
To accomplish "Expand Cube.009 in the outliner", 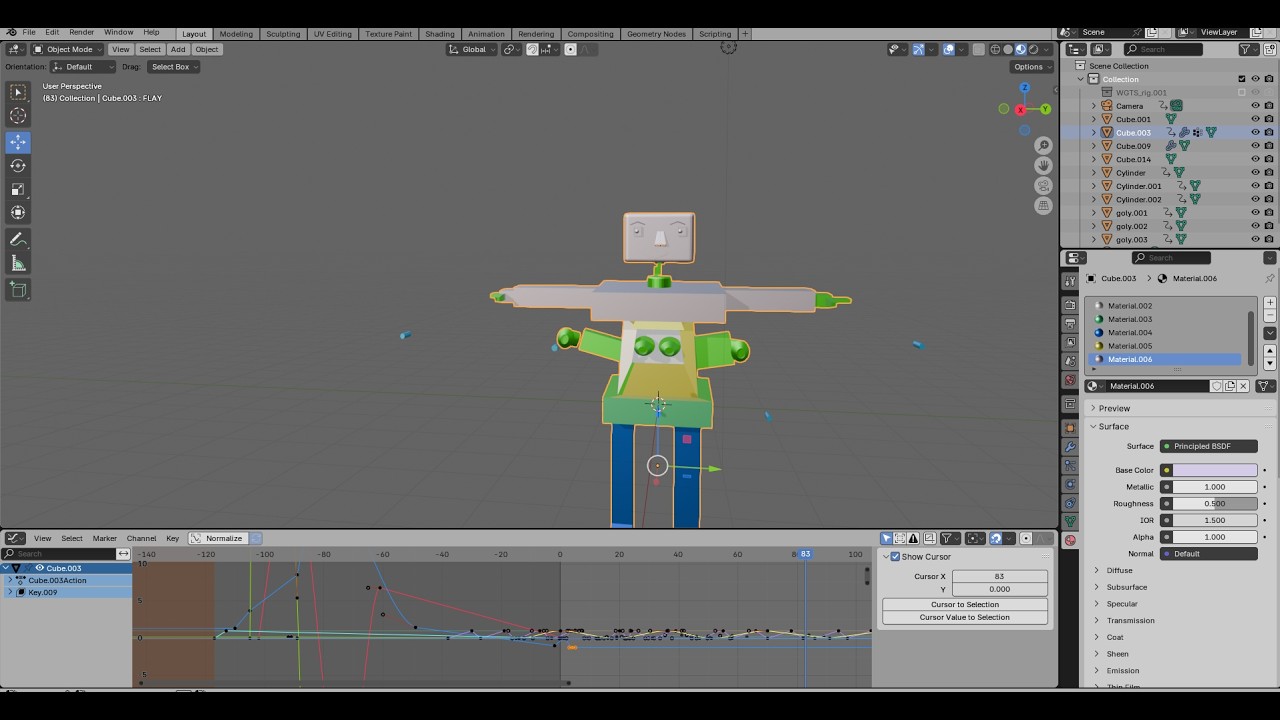I will pos(1094,146).
